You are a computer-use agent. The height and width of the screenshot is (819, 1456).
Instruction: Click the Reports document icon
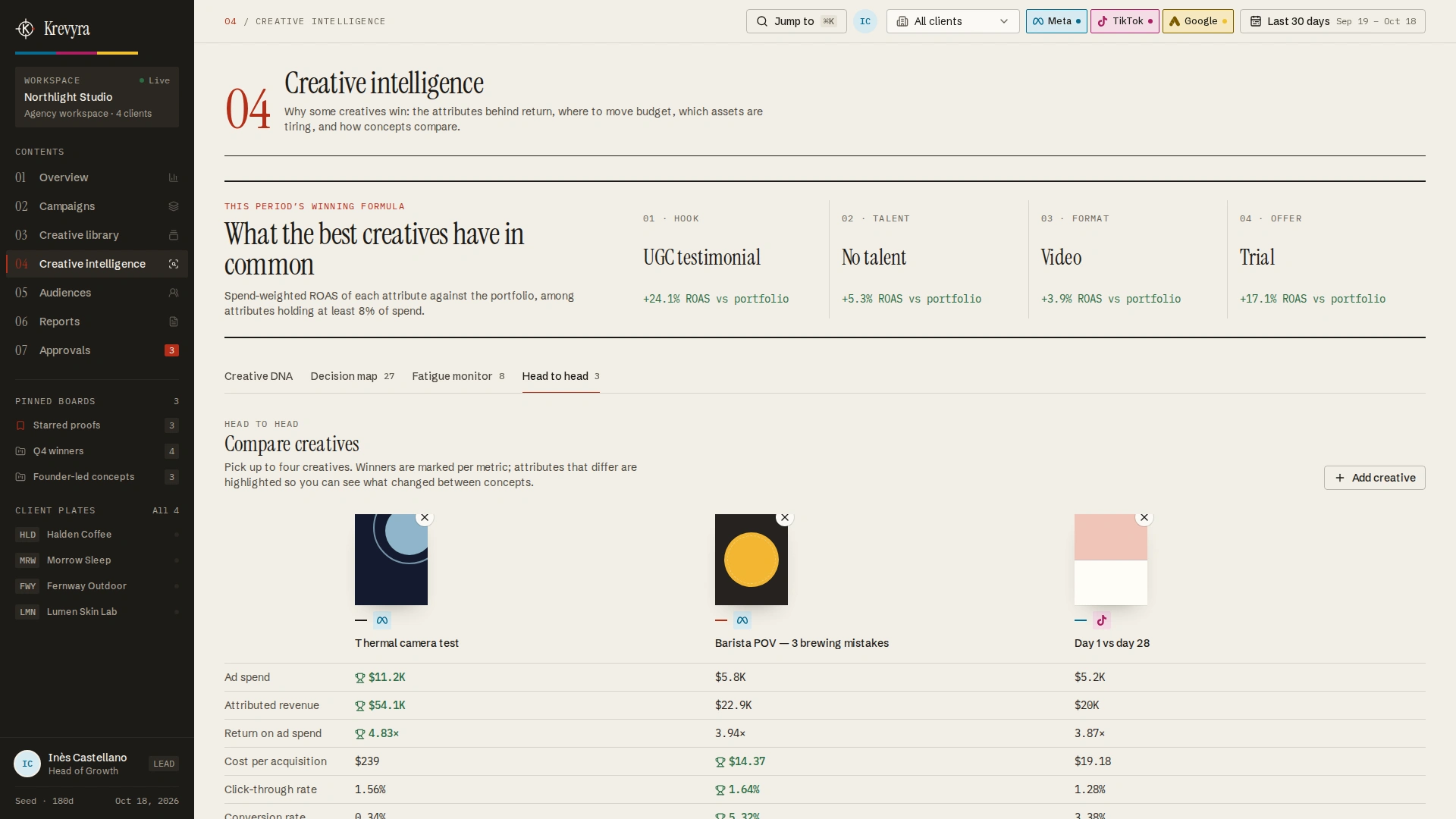174,322
